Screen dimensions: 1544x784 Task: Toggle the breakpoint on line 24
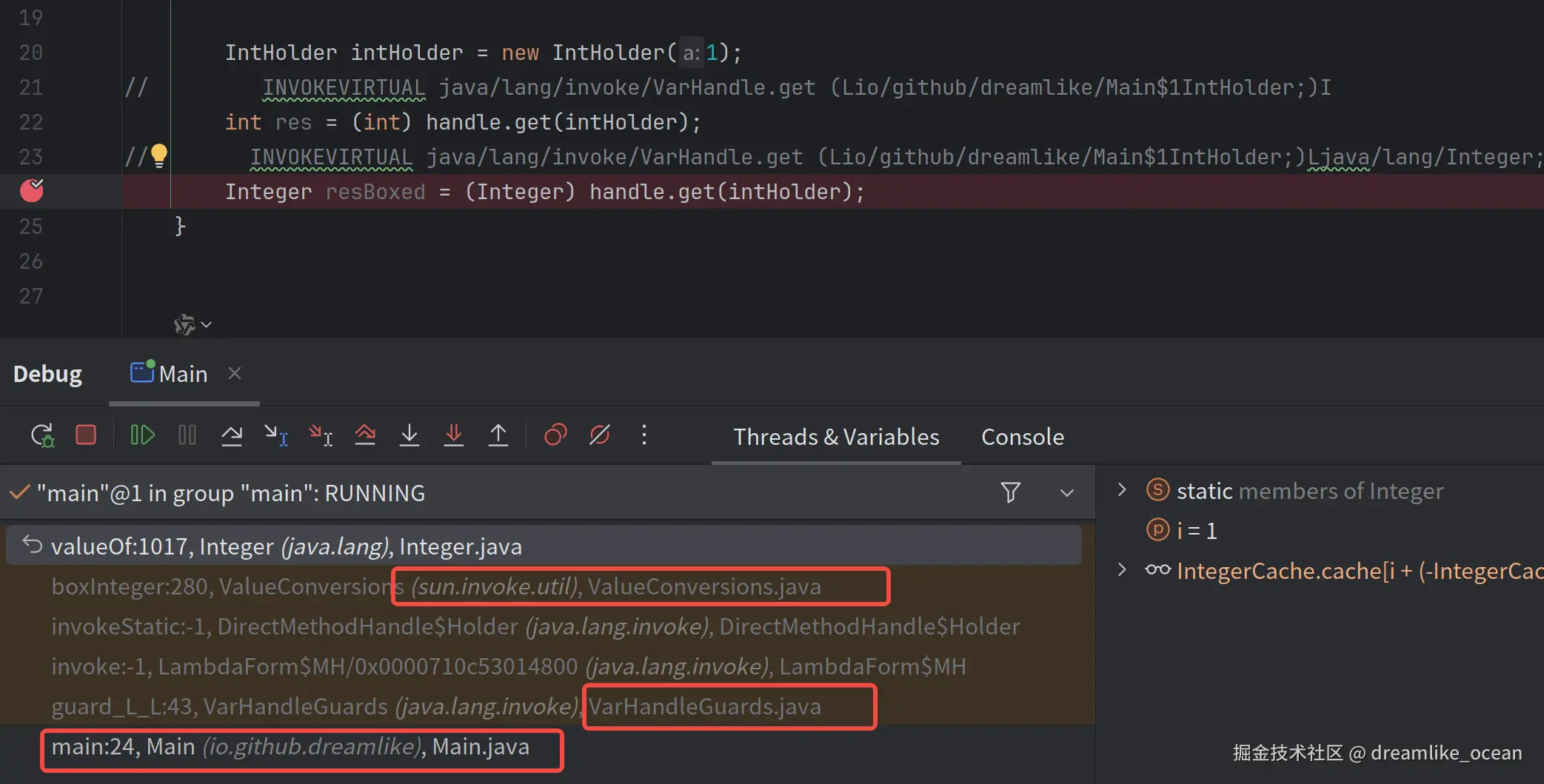[x=31, y=191]
